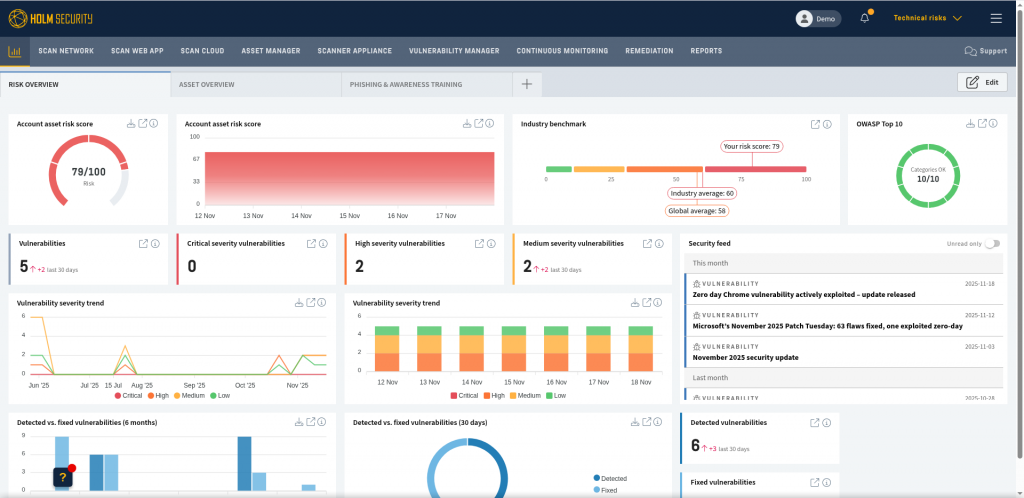This screenshot has height=498, width=1024.
Task: Click the 'Global average: 58' label
Action: point(697,211)
